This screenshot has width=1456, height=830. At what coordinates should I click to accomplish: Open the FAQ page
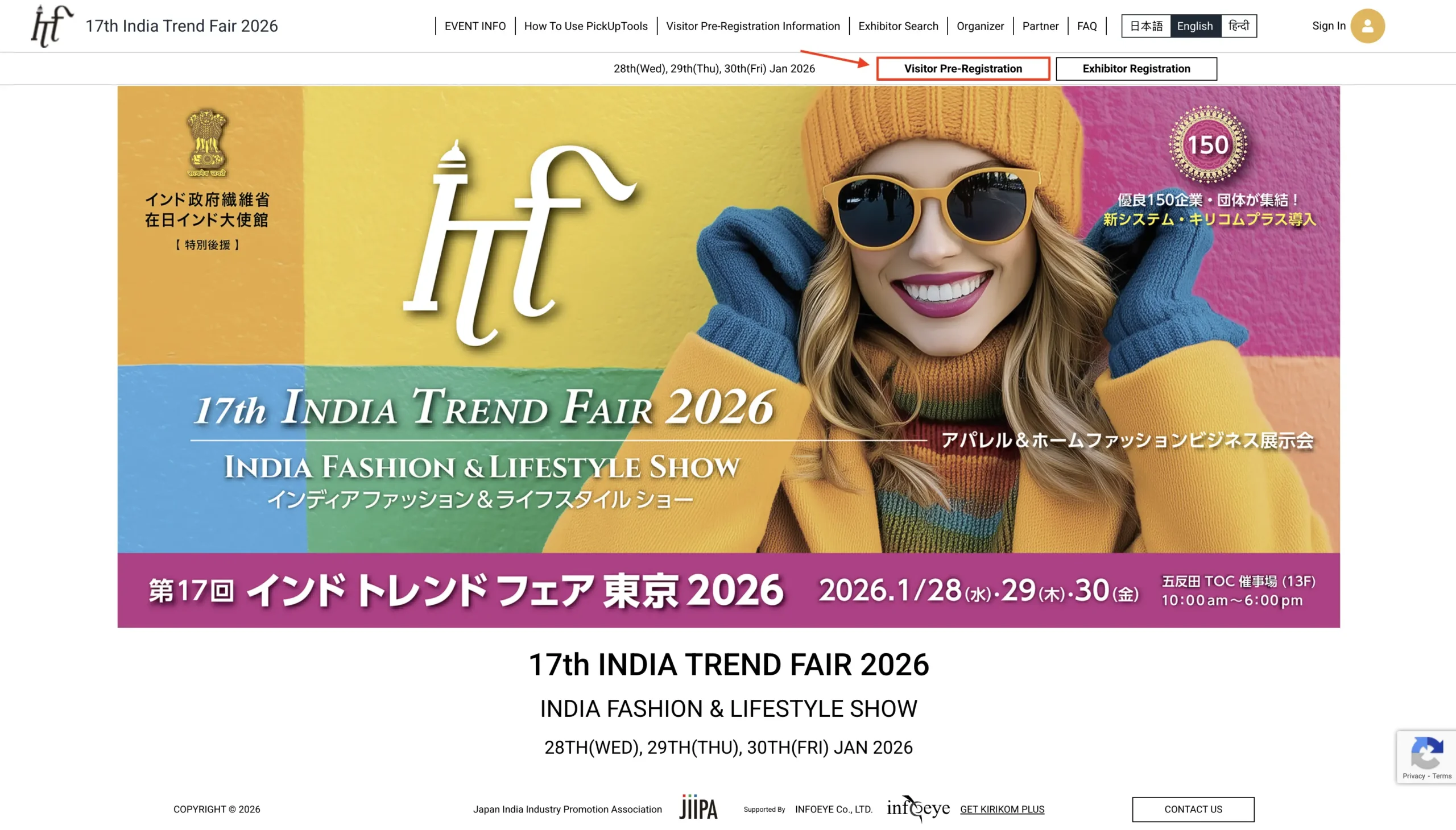[1086, 26]
